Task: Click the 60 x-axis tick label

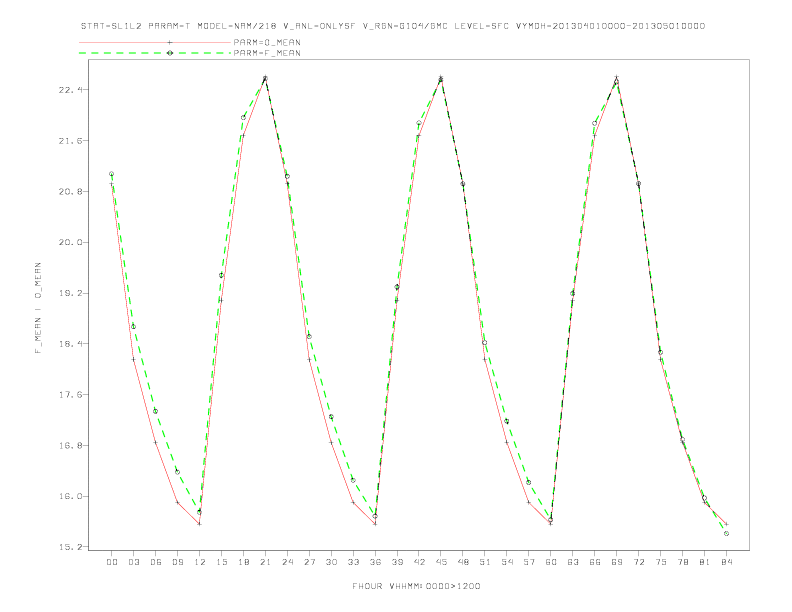Action: (x=551, y=562)
